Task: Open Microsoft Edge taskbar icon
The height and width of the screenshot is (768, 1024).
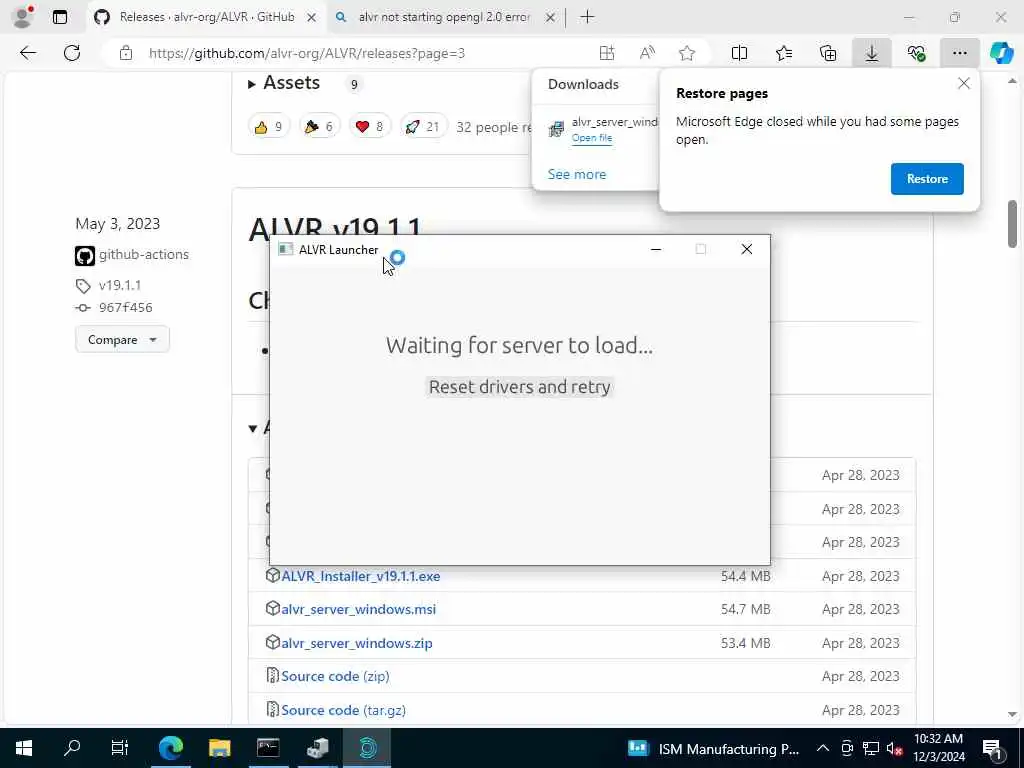Action: click(x=170, y=748)
